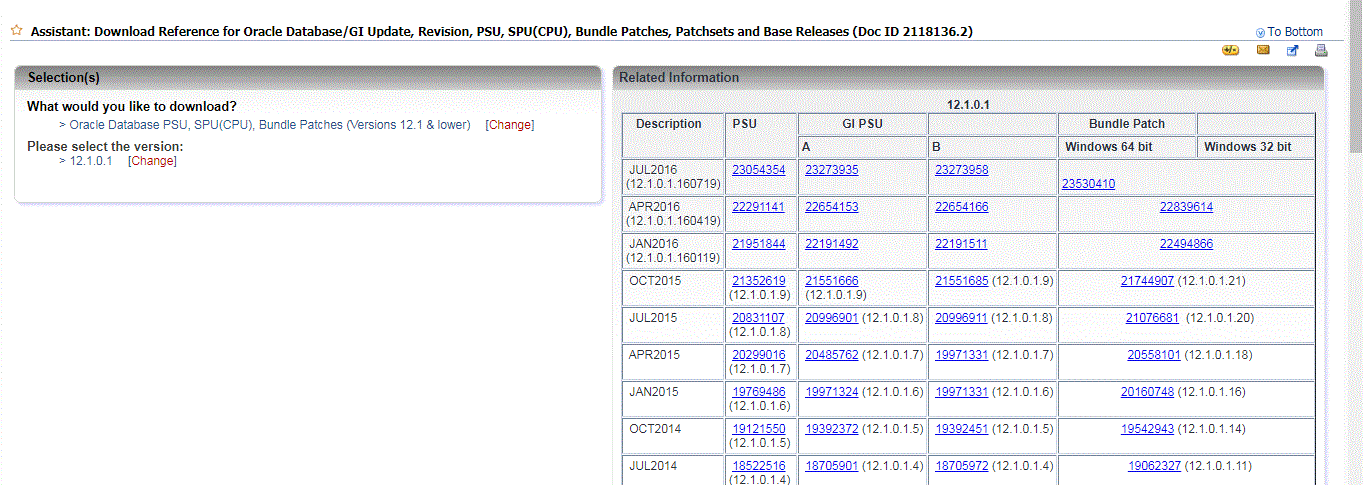The height and width of the screenshot is (485, 1363).
Task: Open OCT2014 B patch 19392451
Action: point(962,429)
